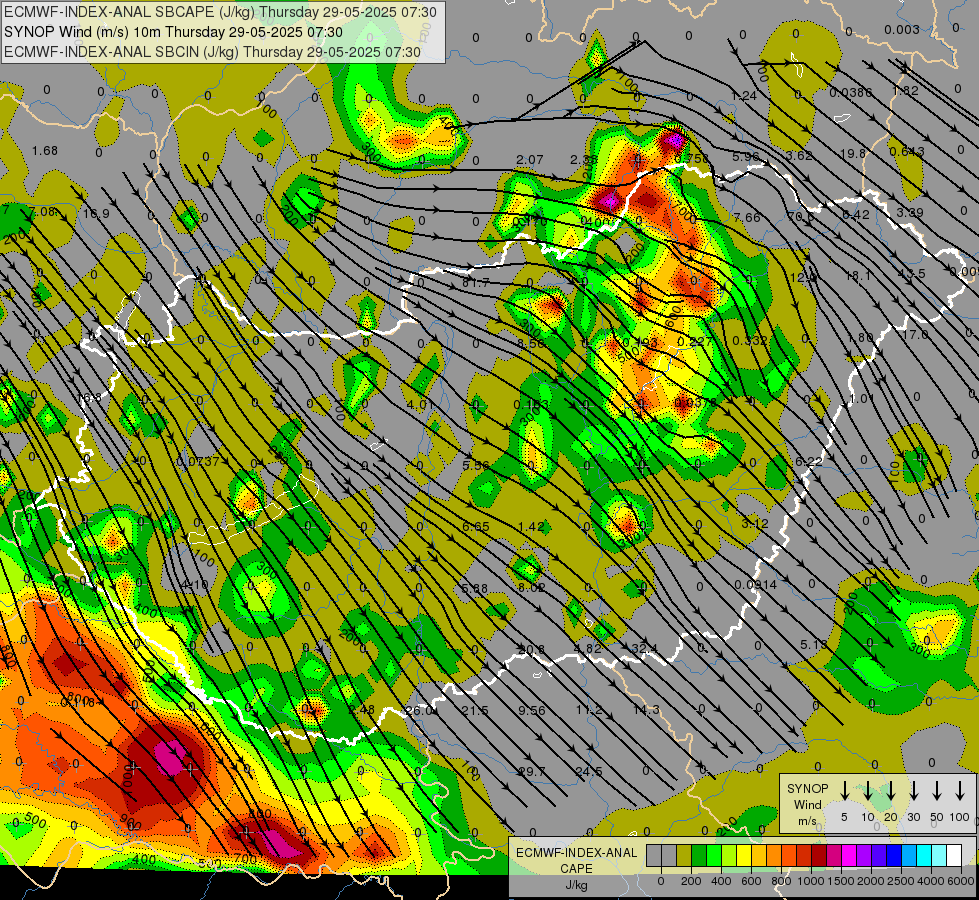Click the map value '32.4'

[x=644, y=648]
